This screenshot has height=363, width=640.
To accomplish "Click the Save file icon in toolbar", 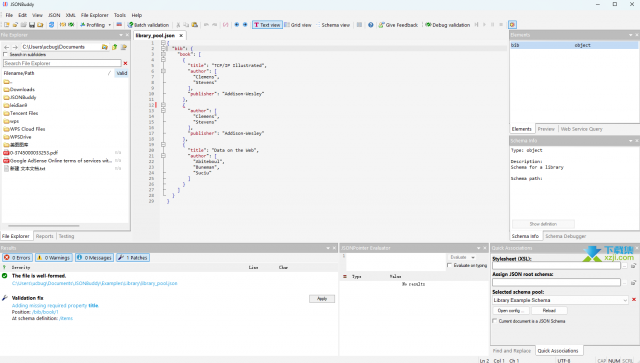I will point(32,25).
